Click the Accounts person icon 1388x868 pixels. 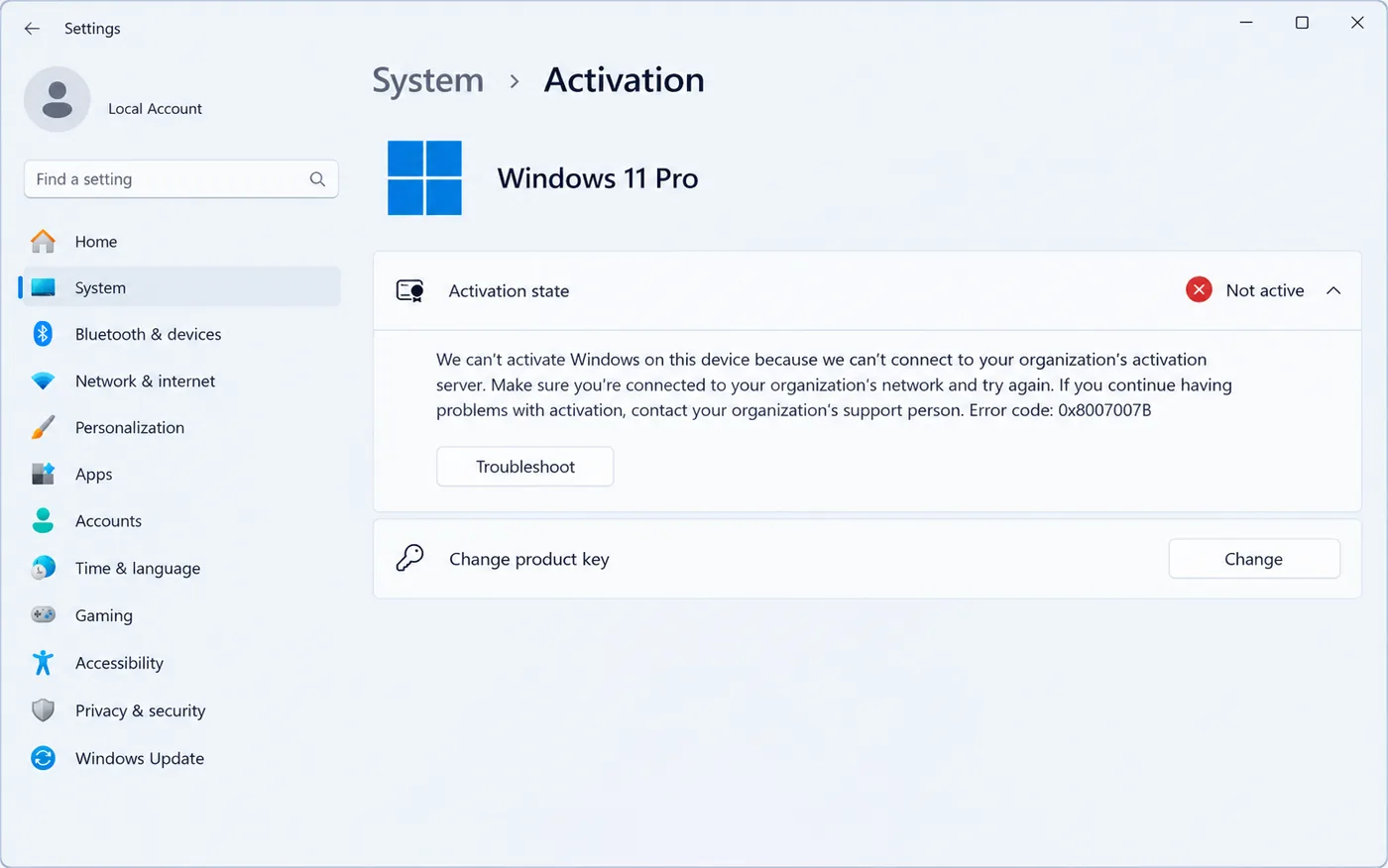click(x=43, y=520)
